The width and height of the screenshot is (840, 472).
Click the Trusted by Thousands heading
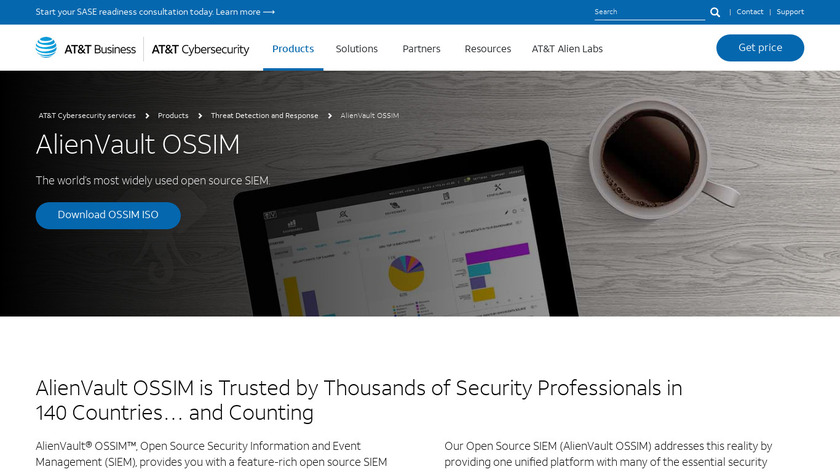(359, 400)
